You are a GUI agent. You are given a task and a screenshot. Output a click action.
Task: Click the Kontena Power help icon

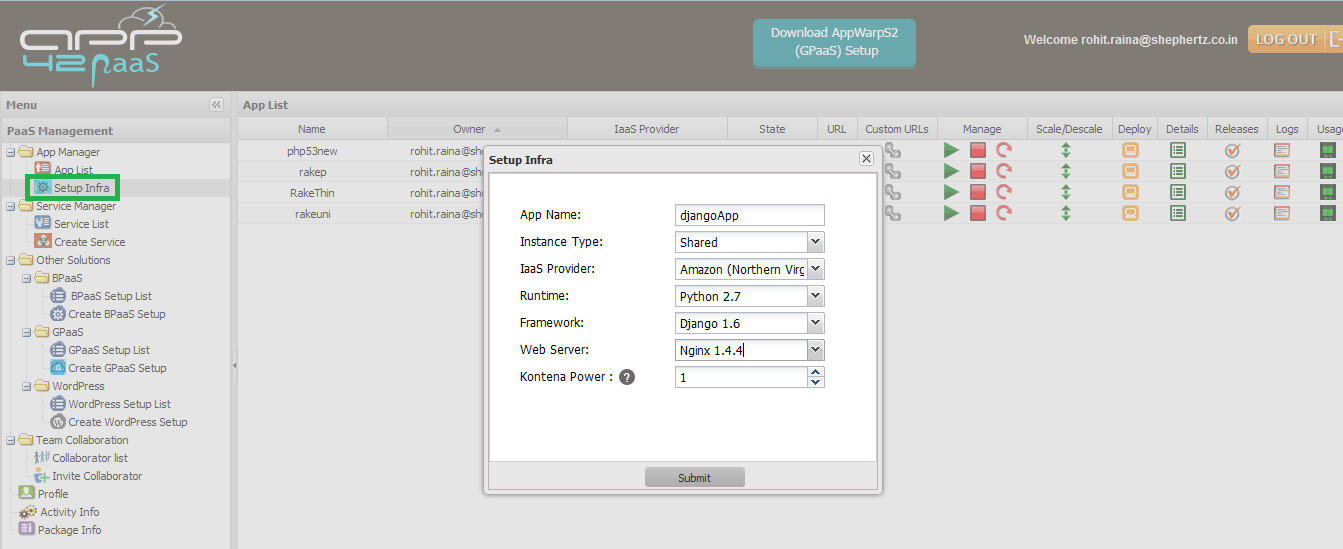click(627, 377)
